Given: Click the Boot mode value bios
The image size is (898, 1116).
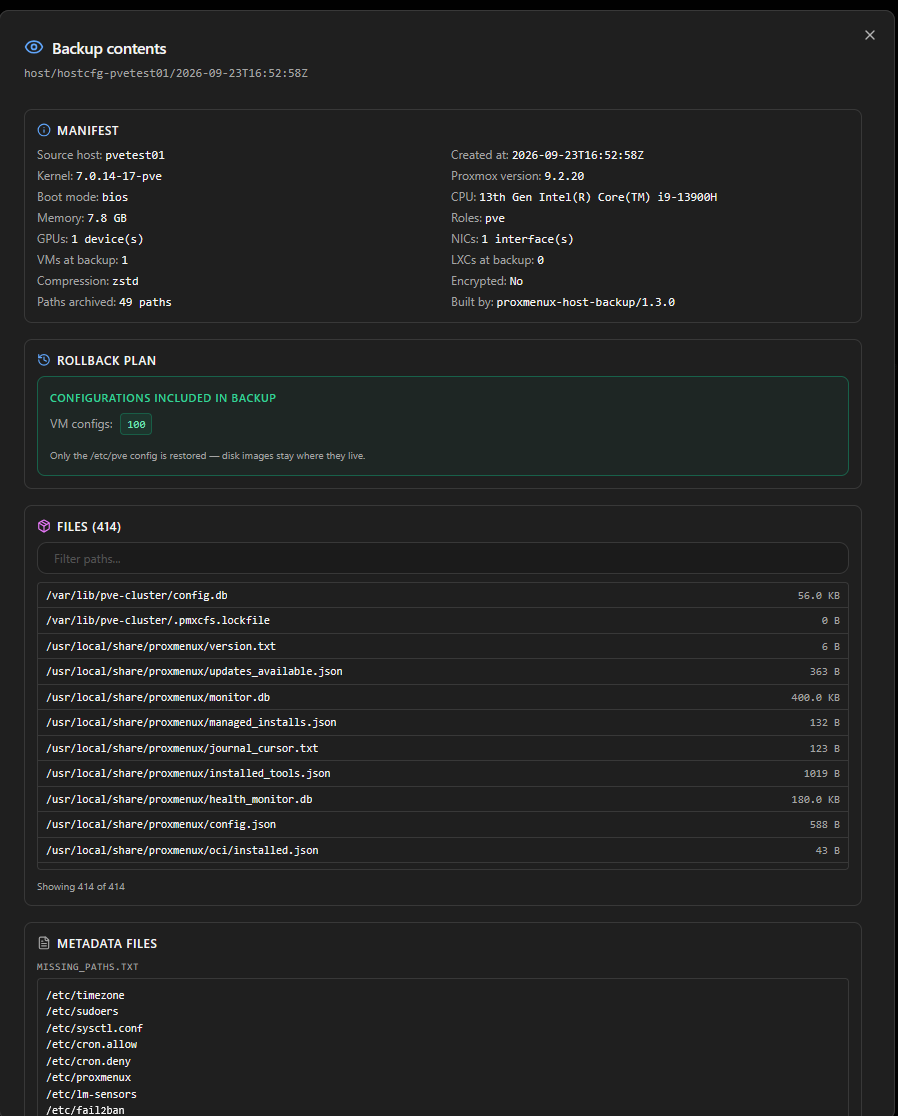Looking at the screenshot, I should click(115, 197).
